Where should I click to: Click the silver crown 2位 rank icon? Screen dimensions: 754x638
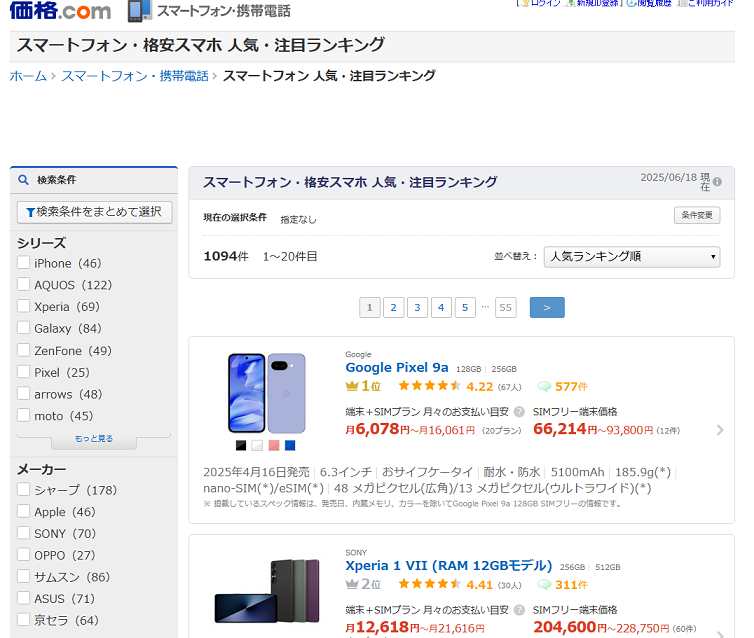(x=352, y=584)
